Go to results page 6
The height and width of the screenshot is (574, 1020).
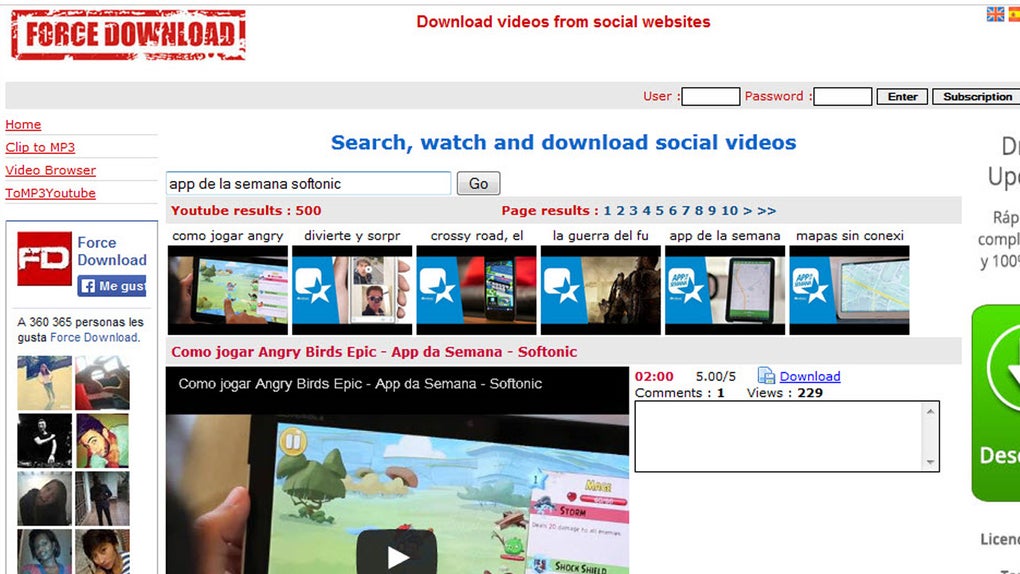tap(673, 211)
